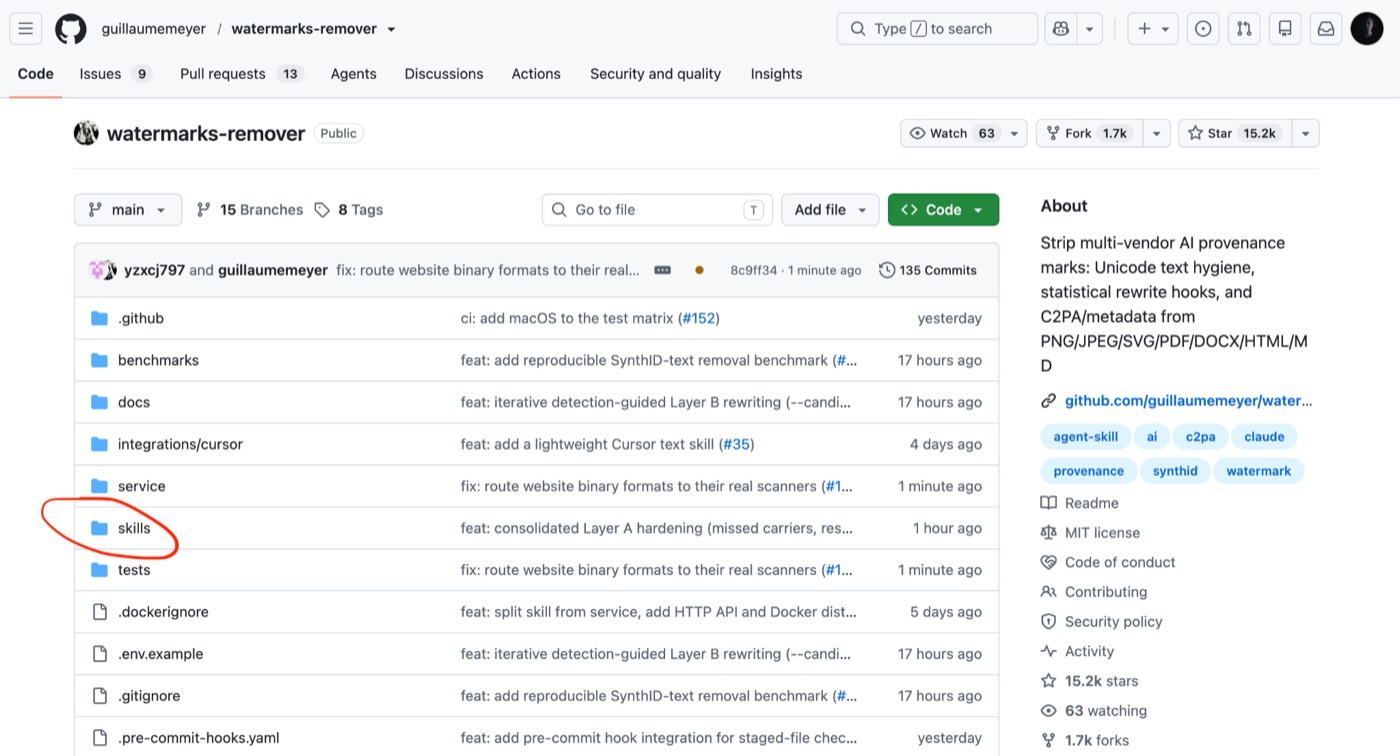1400x756 pixels.
Task: Open the 135 Commits history link
Action: pos(928,270)
